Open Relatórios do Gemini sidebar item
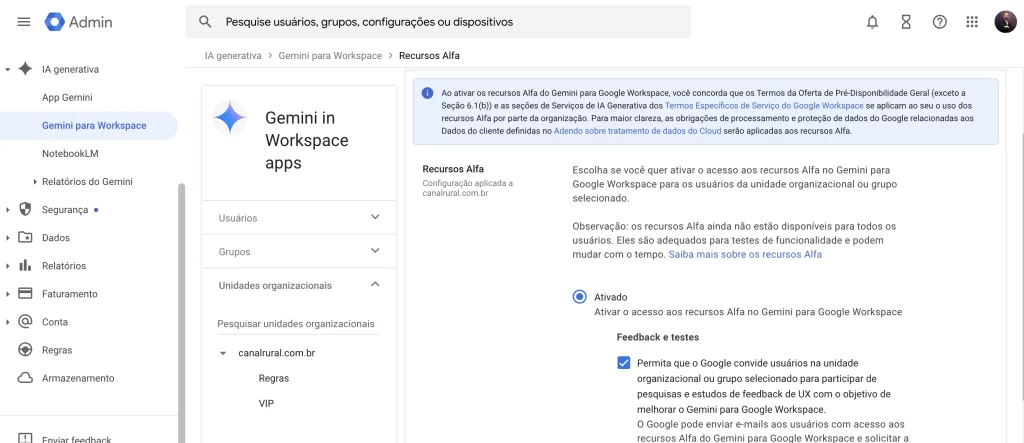The image size is (1024, 443). pyautogui.click(x=87, y=182)
